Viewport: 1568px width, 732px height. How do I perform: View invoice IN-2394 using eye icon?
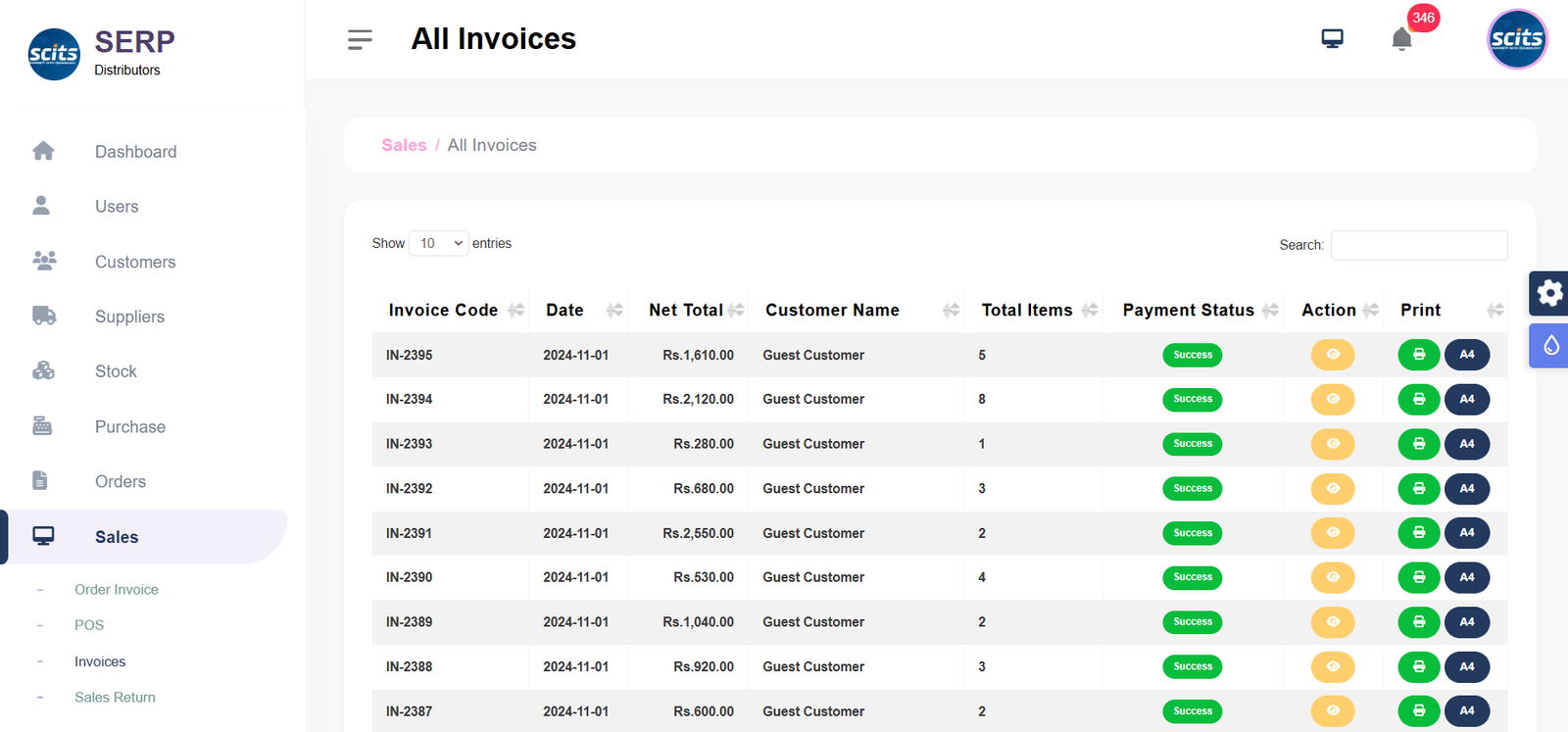(x=1332, y=399)
